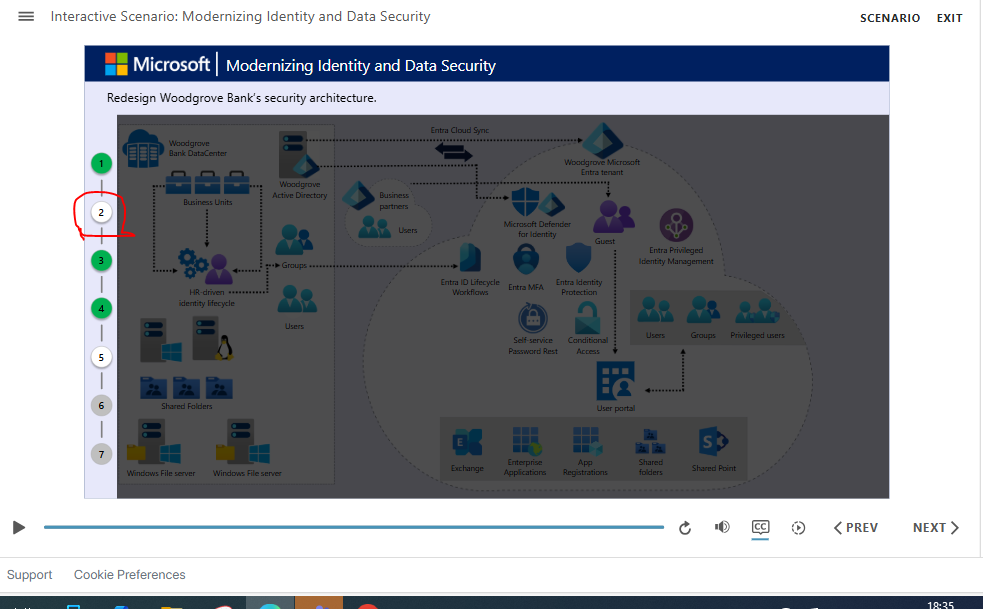The height and width of the screenshot is (609, 983).
Task: Click the "Modernizing Identity and Data Security" banner title
Action: click(360, 66)
